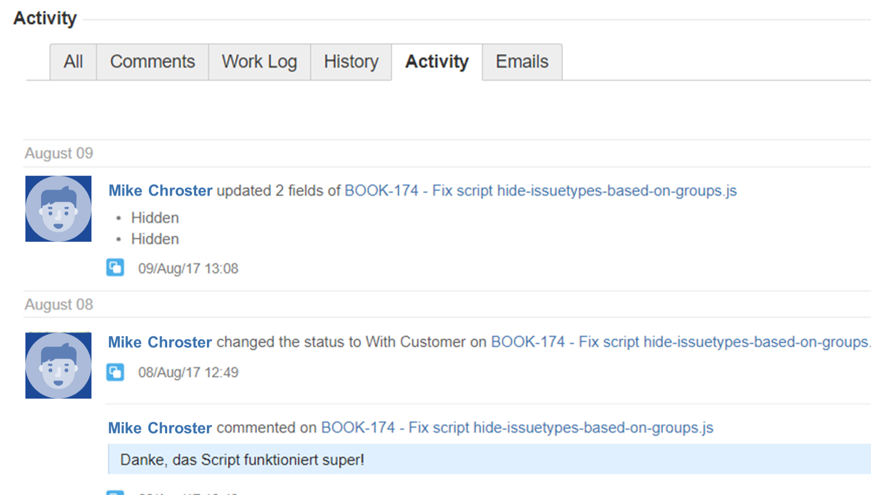Click the activity icon beside 09/Aug/17 13:08
Viewport: 871px width, 495px height.
pos(115,267)
